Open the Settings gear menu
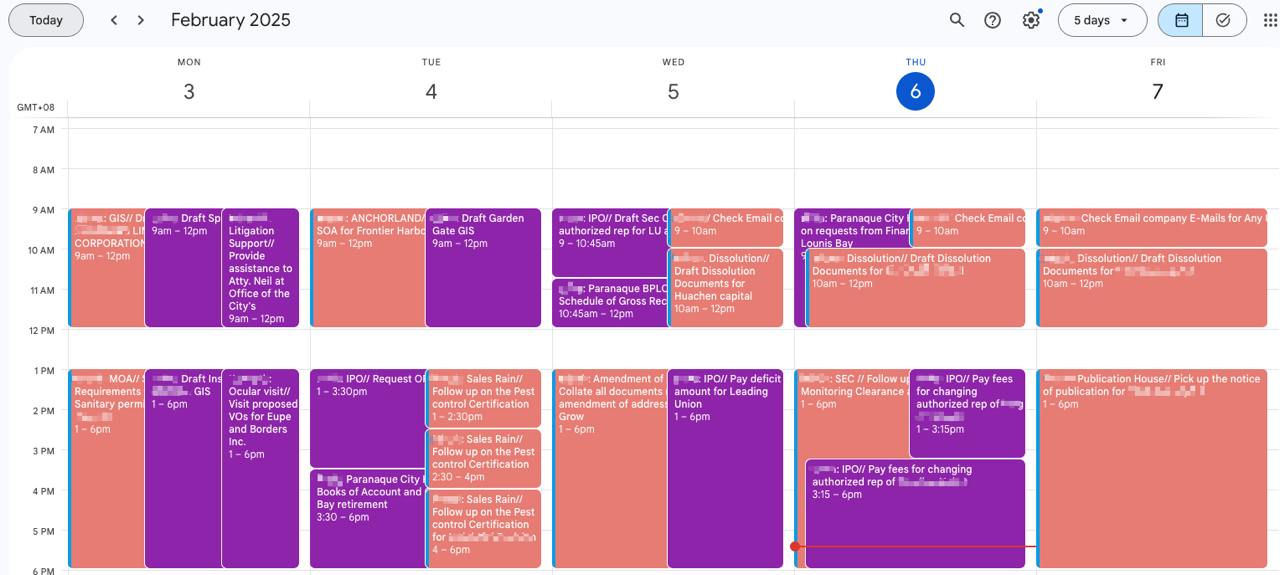 (1031, 20)
